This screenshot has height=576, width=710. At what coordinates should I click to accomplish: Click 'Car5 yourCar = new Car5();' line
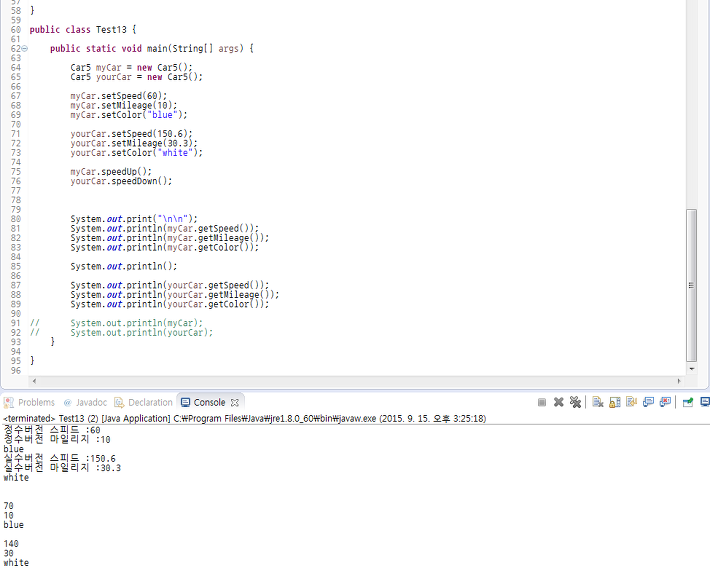coord(136,77)
